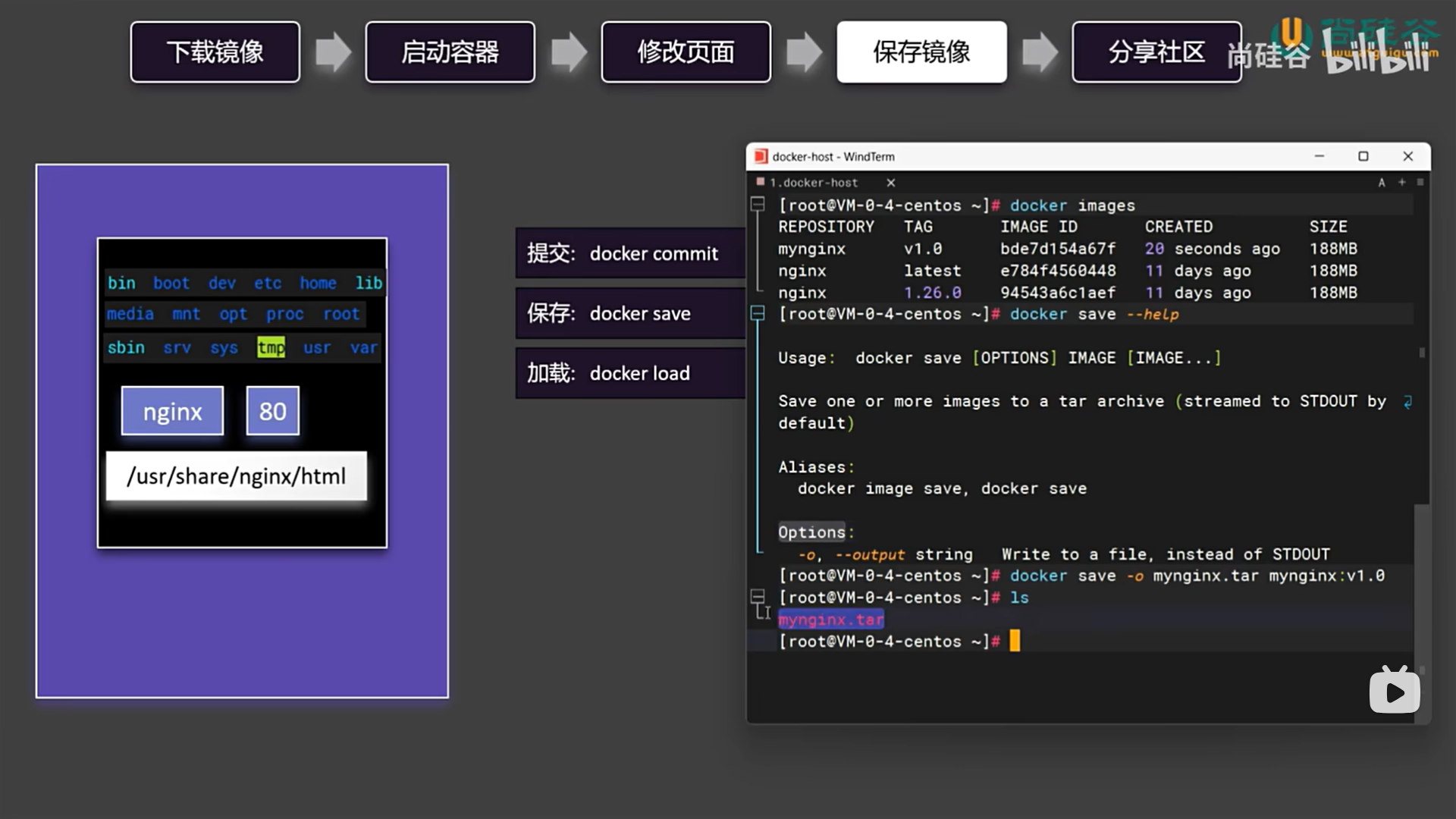Click '20 seconds ago' created value

point(1213,249)
